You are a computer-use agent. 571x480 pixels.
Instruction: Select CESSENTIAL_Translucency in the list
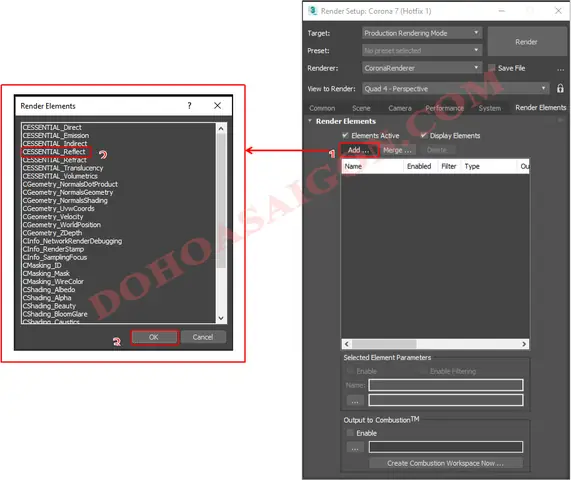[63, 168]
